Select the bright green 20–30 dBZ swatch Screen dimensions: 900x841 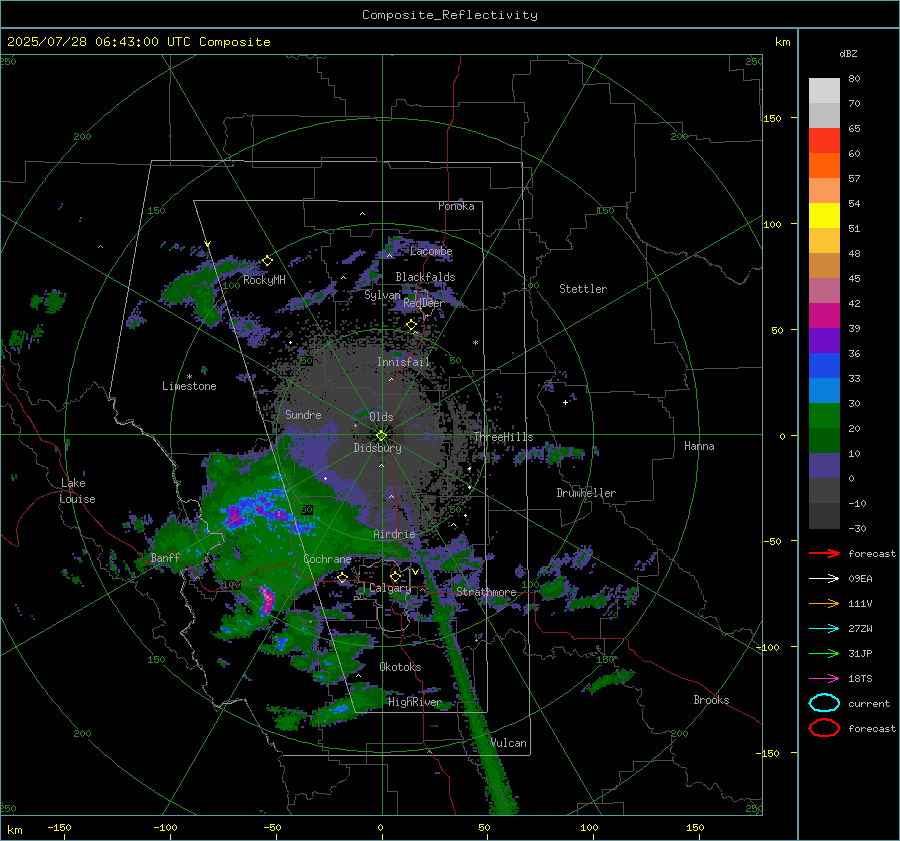tap(824, 416)
